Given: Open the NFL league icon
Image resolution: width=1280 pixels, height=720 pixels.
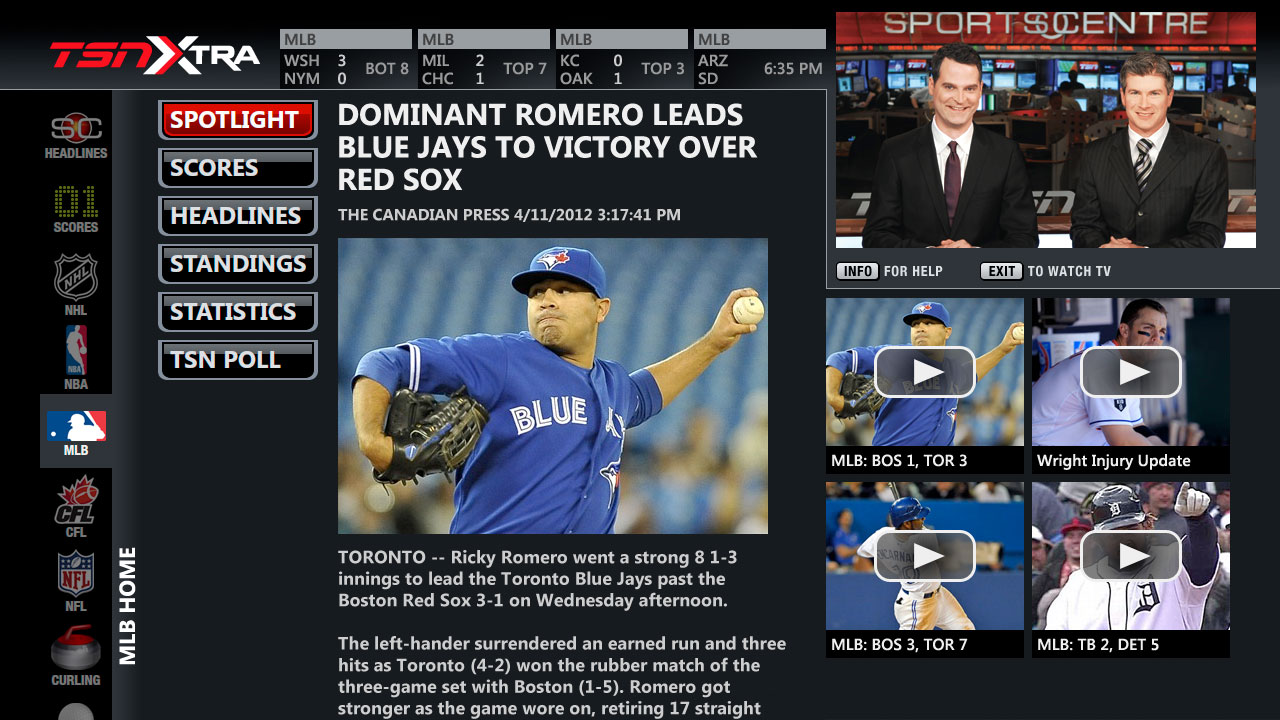Looking at the screenshot, I should click(x=76, y=581).
